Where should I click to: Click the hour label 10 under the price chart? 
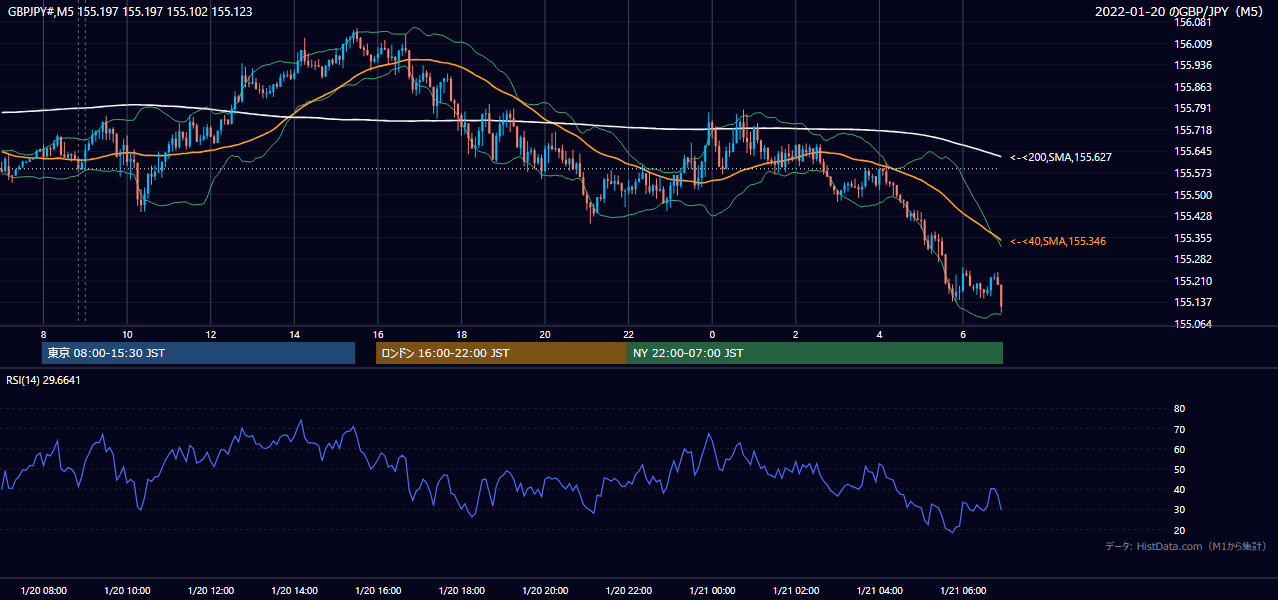[x=127, y=334]
